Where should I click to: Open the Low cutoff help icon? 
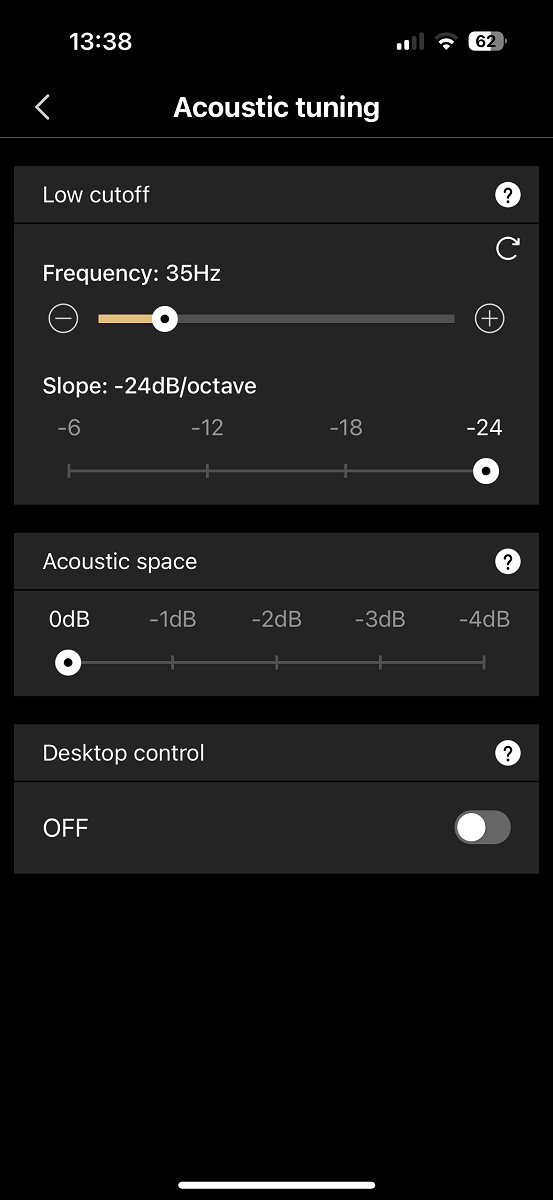[x=508, y=195]
